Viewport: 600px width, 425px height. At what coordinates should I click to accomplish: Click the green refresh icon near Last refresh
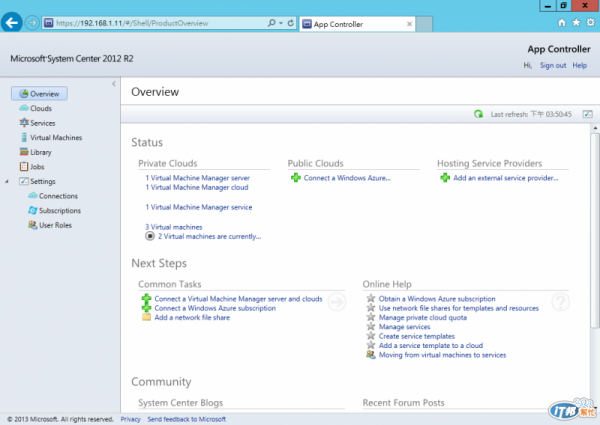pyautogui.click(x=478, y=114)
